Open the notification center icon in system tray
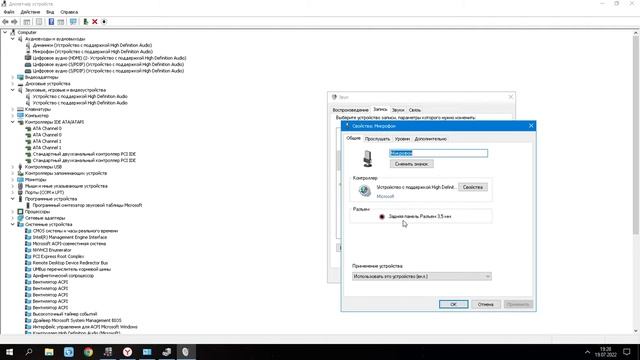This screenshot has height=360, width=640. click(627, 352)
